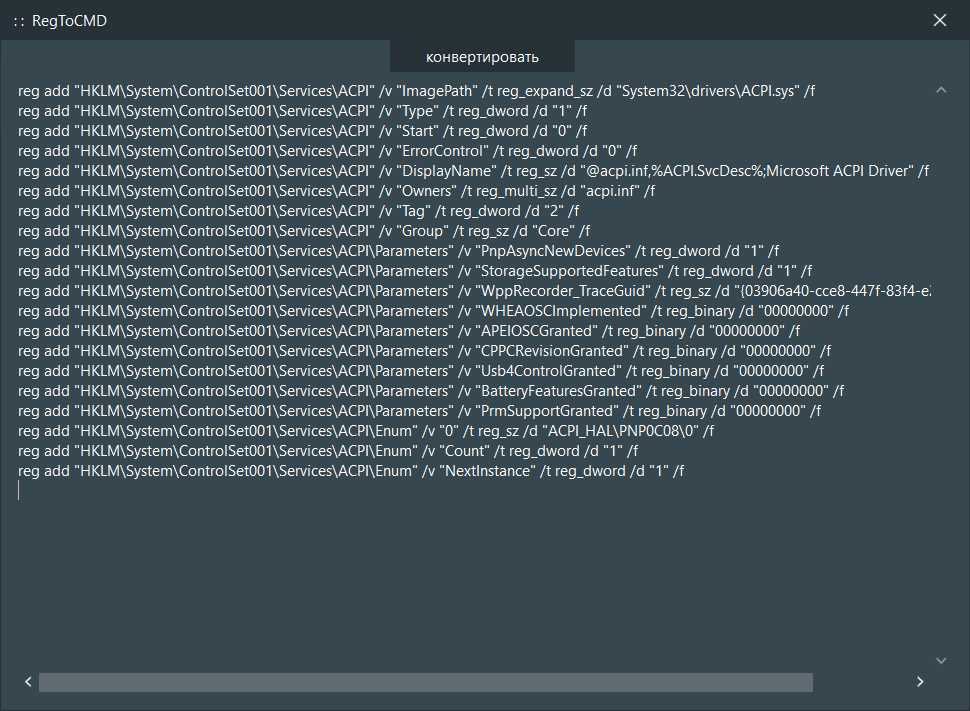This screenshot has width=970, height=711.
Task: Click the "PnpAsyncNewDevices" command line
Action: coord(398,251)
